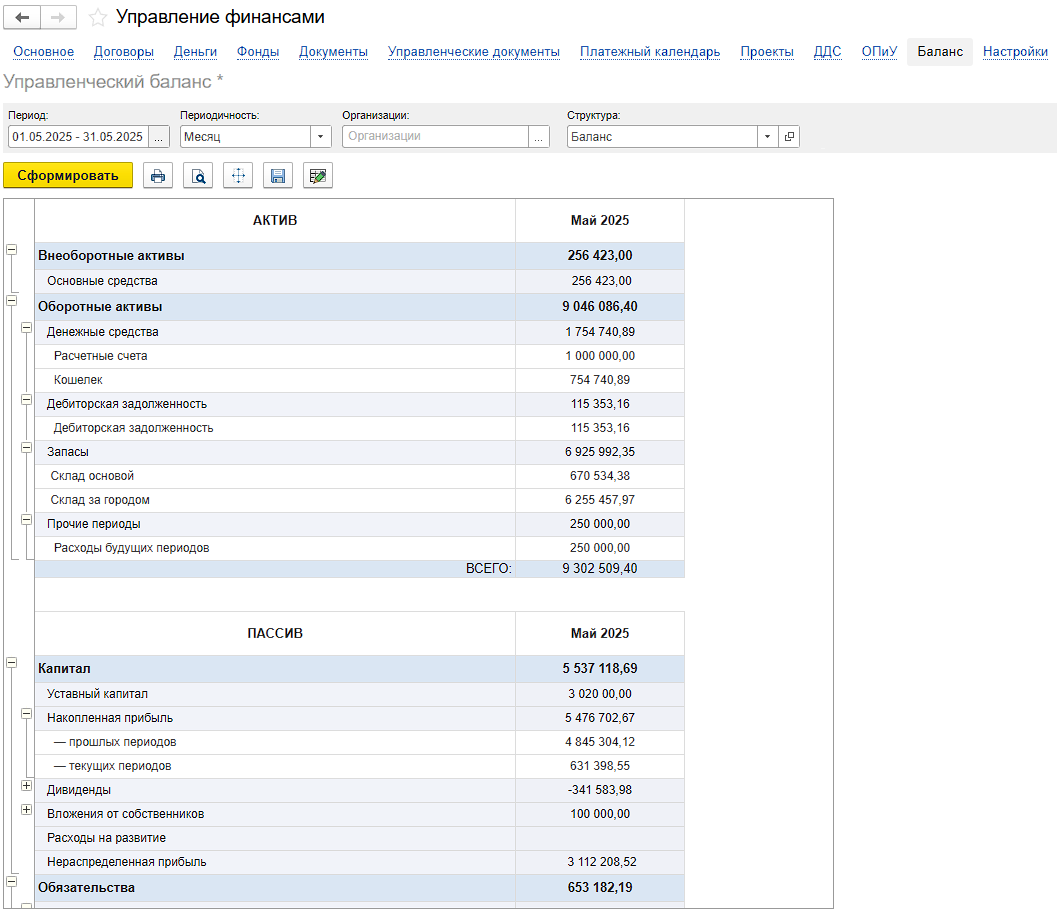Viewport: 1057px width, 915px height.
Task: Click the Организации input field
Action: coord(435,136)
